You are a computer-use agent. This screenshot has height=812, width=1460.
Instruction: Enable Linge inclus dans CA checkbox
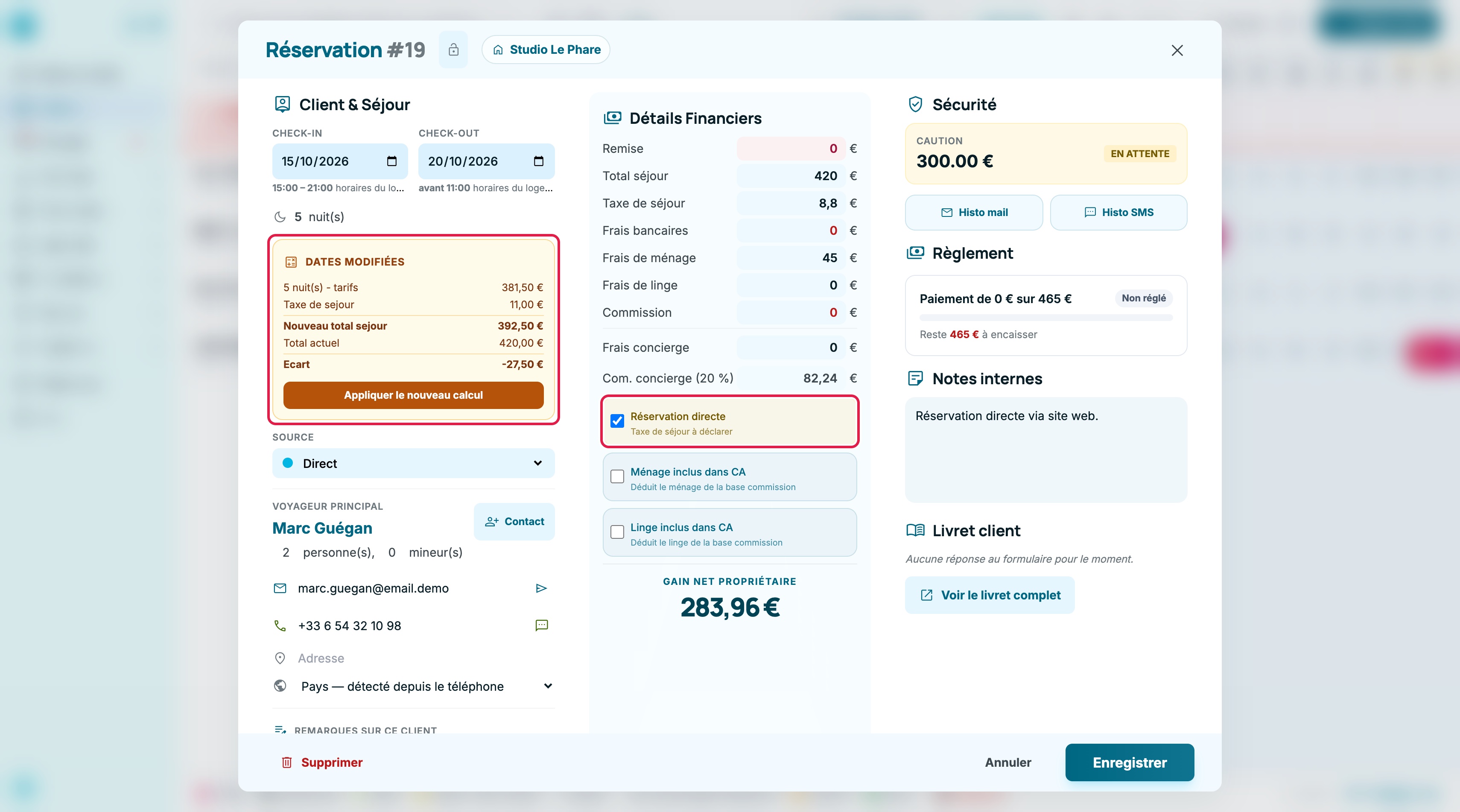[617, 532]
